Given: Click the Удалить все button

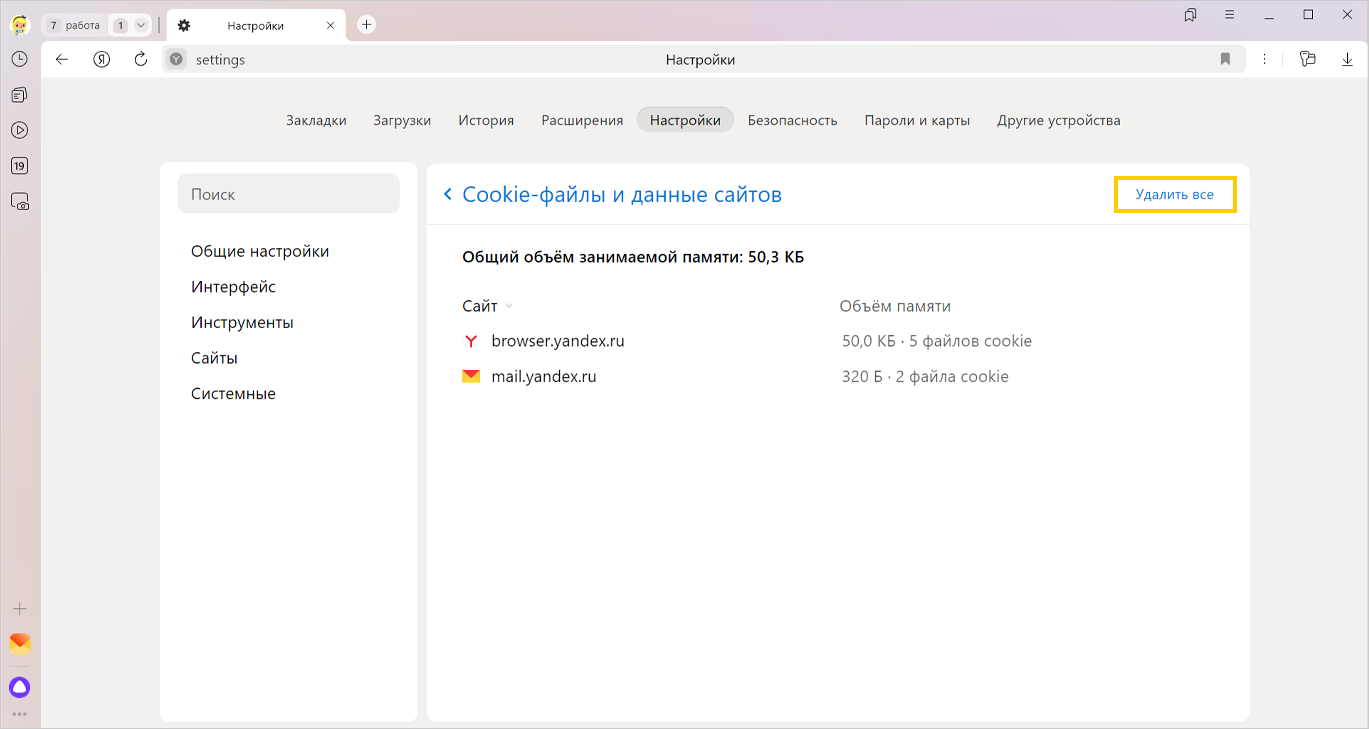Looking at the screenshot, I should [1175, 194].
